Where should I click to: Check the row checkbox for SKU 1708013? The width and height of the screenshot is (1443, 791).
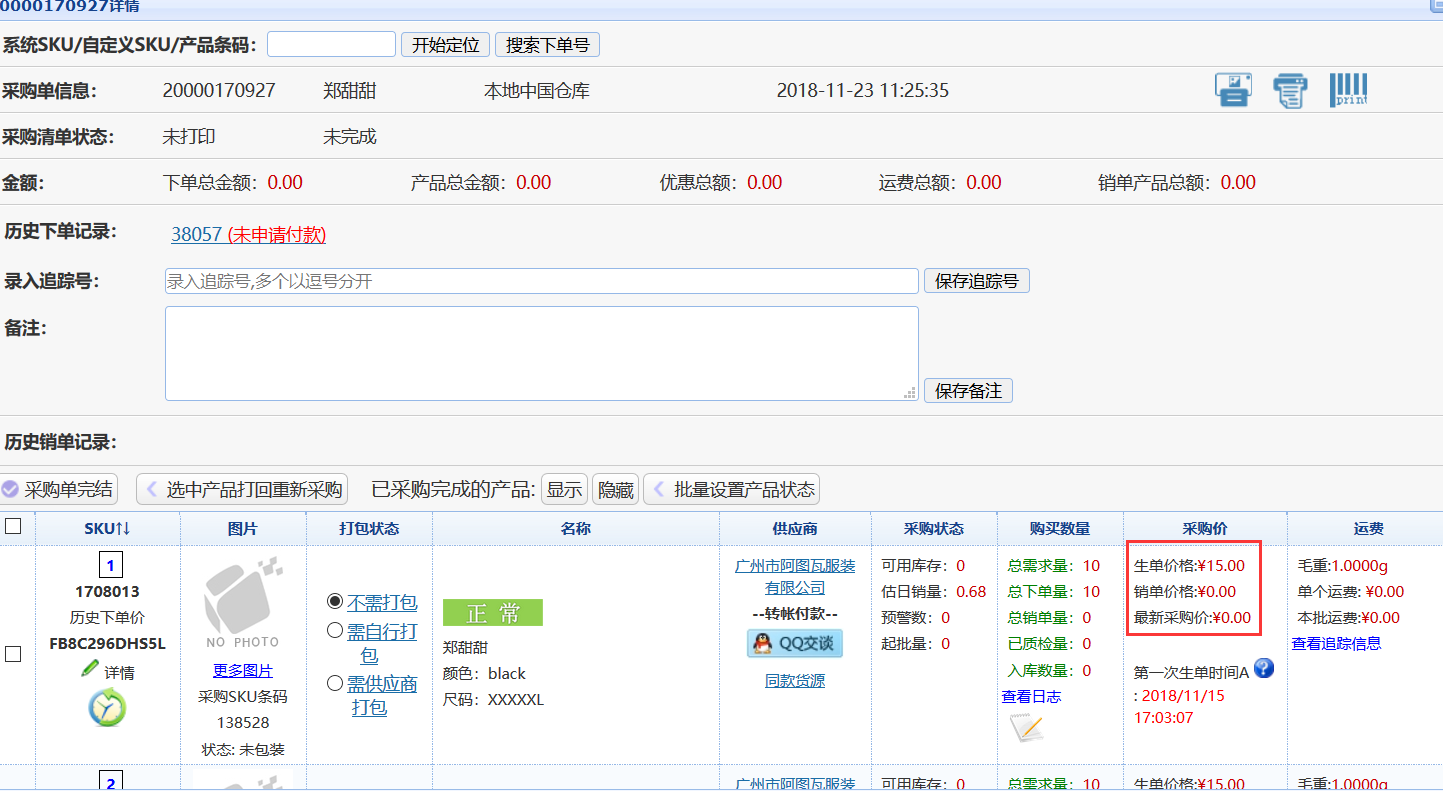(x=13, y=654)
